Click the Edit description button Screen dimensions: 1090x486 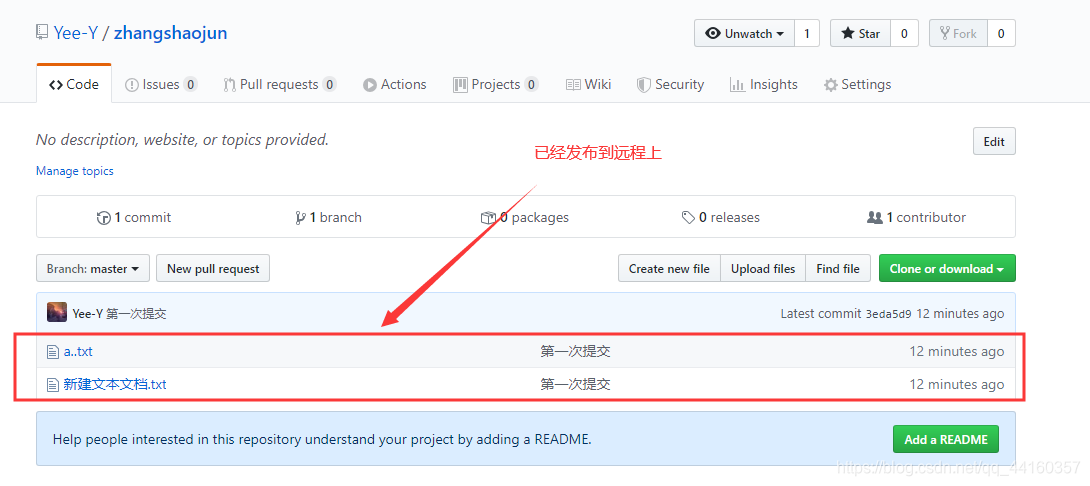(994, 141)
